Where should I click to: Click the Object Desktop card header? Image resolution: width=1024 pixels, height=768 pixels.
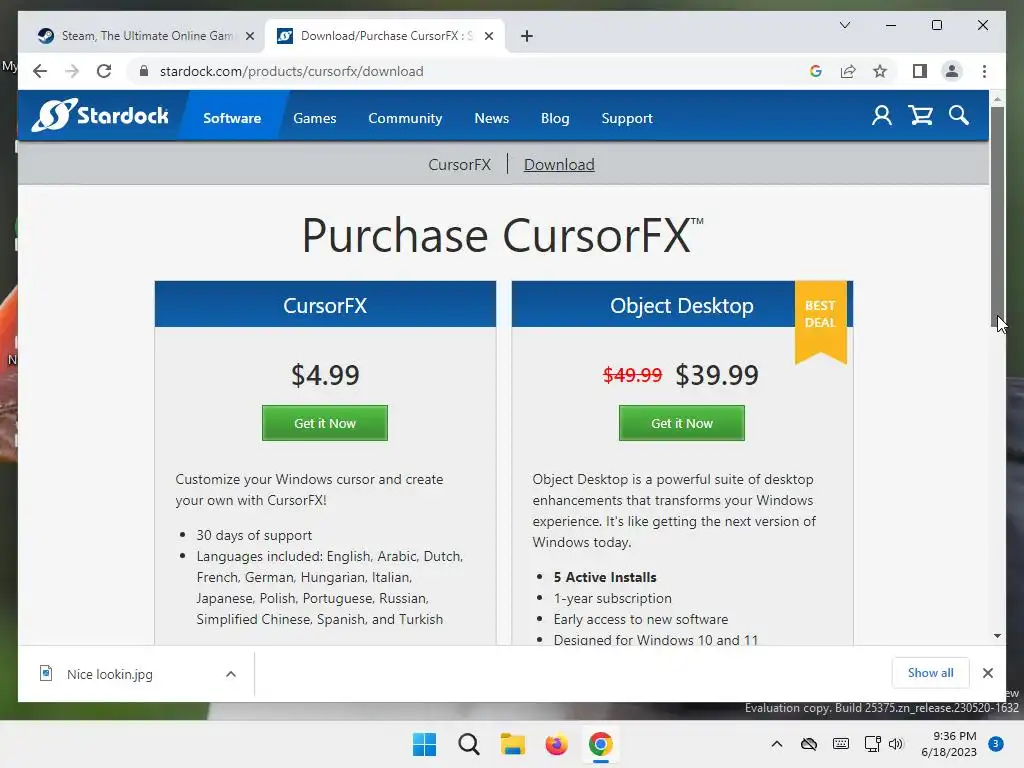pos(682,305)
